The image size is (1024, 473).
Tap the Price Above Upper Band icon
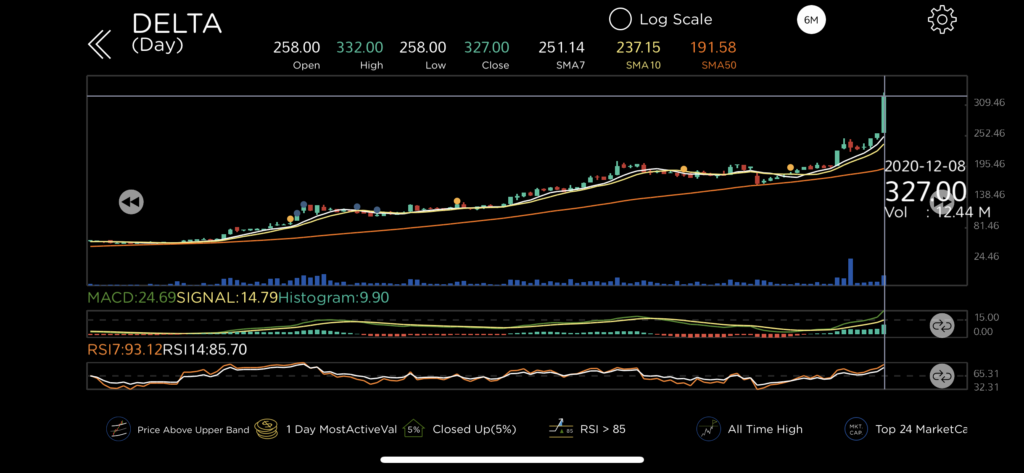click(119, 429)
